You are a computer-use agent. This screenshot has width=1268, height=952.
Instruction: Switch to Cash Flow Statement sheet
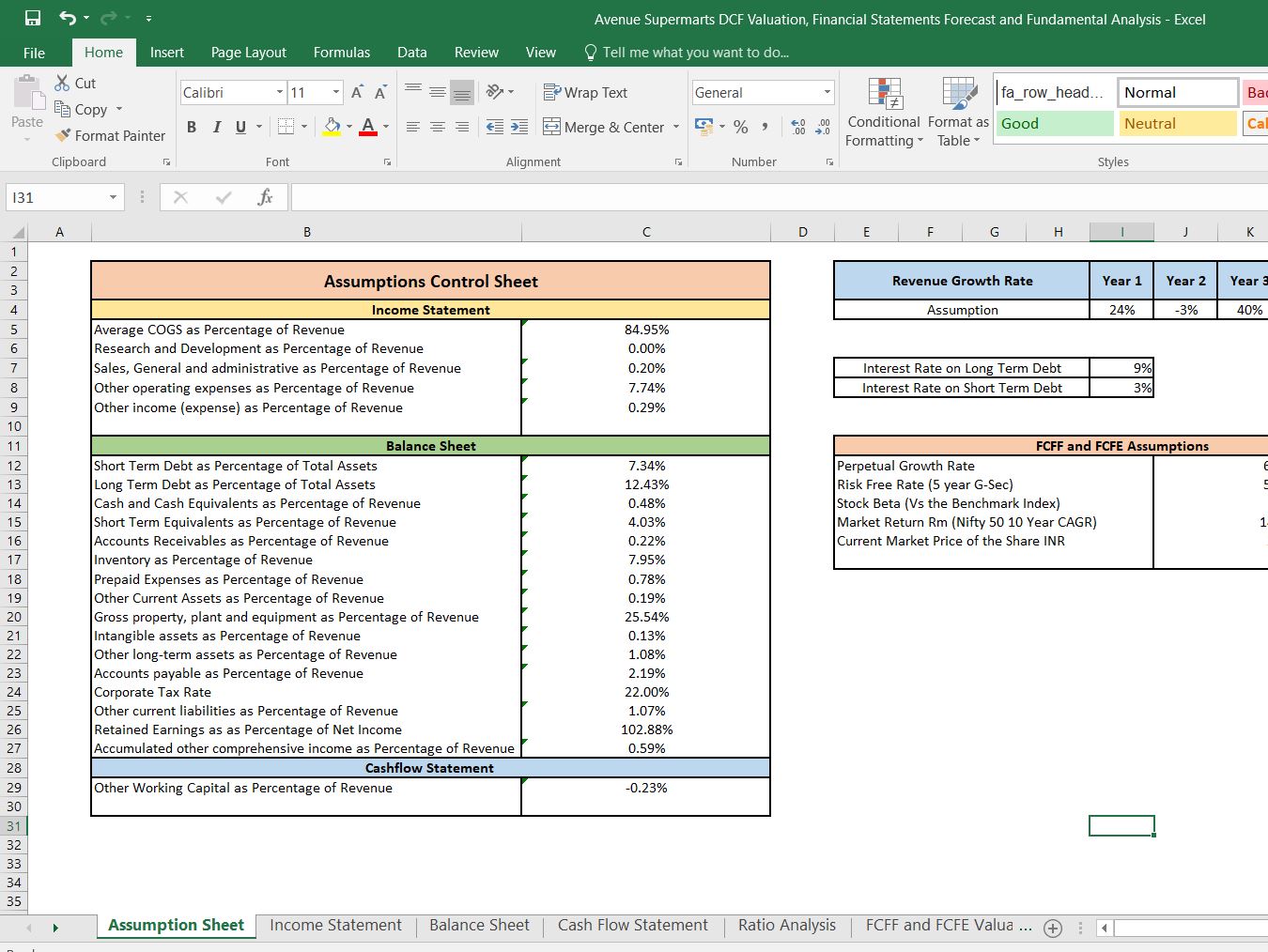[x=633, y=926]
